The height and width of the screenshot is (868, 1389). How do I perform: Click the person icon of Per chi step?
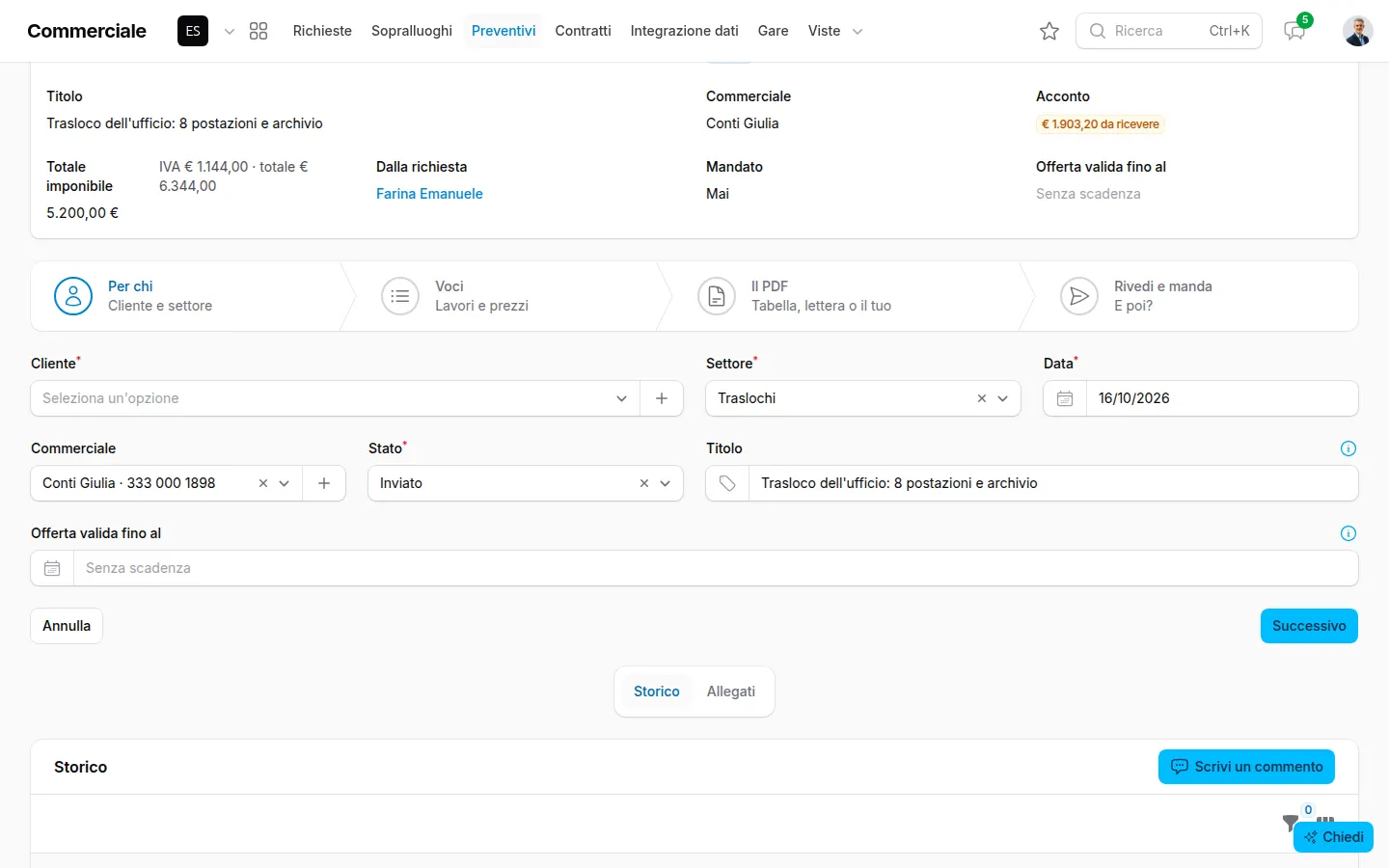(73, 296)
